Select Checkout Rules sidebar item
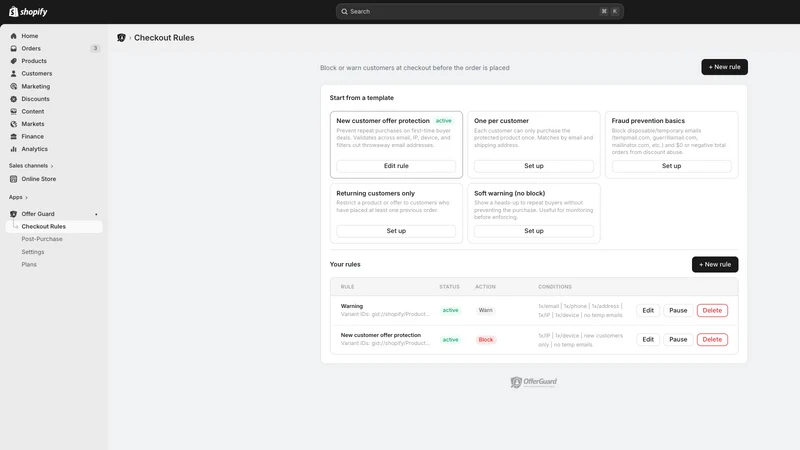The width and height of the screenshot is (800, 450). 54,227
